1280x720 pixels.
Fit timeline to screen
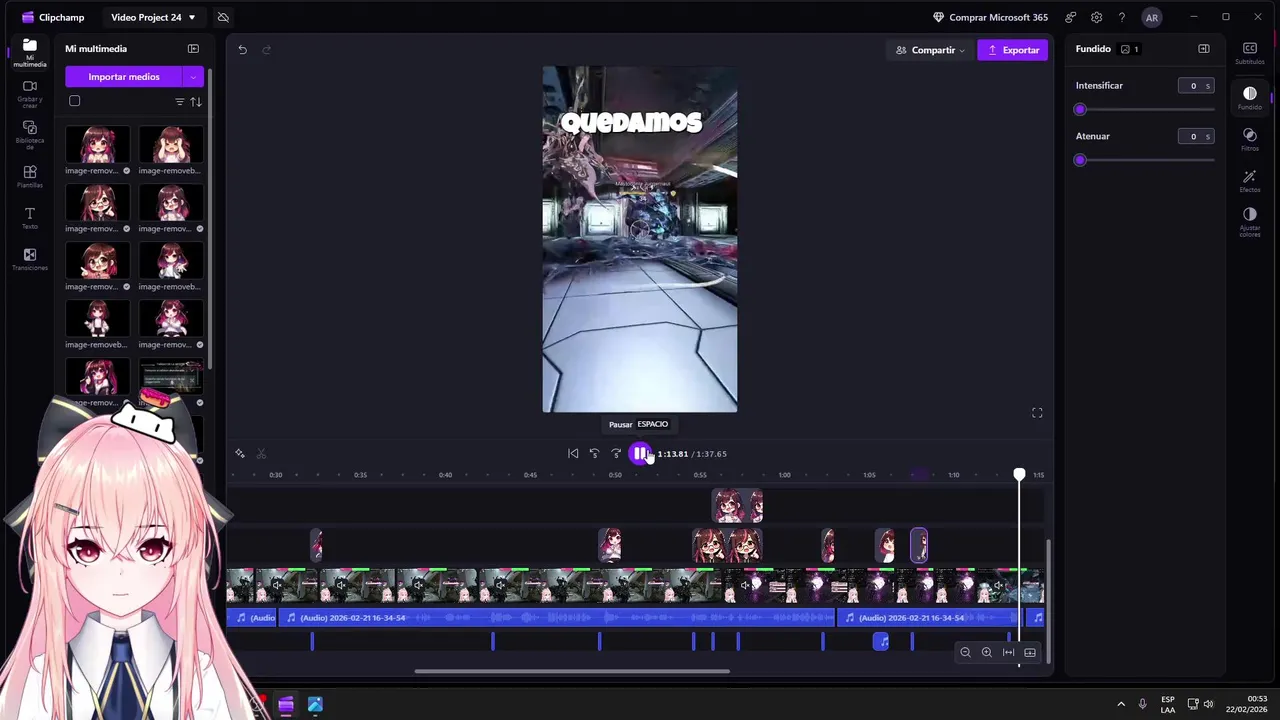[1008, 653]
